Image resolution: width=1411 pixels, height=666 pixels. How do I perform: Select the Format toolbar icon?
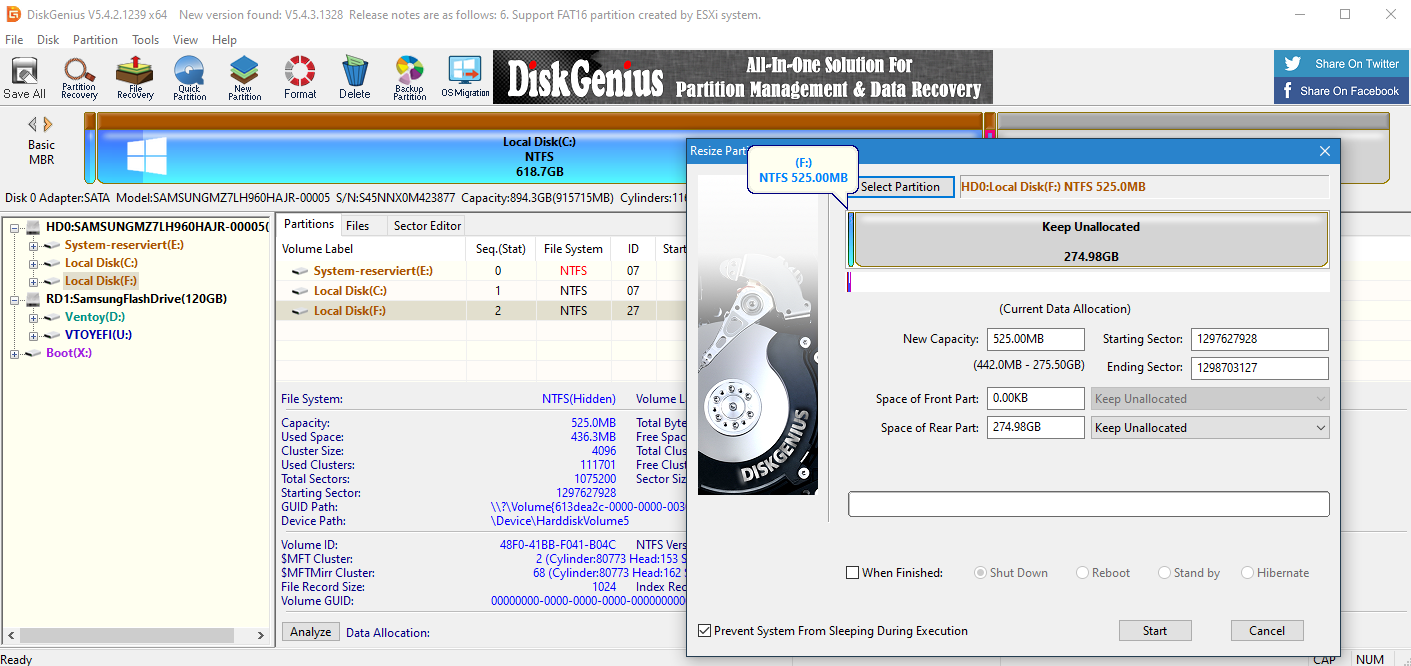pos(300,78)
